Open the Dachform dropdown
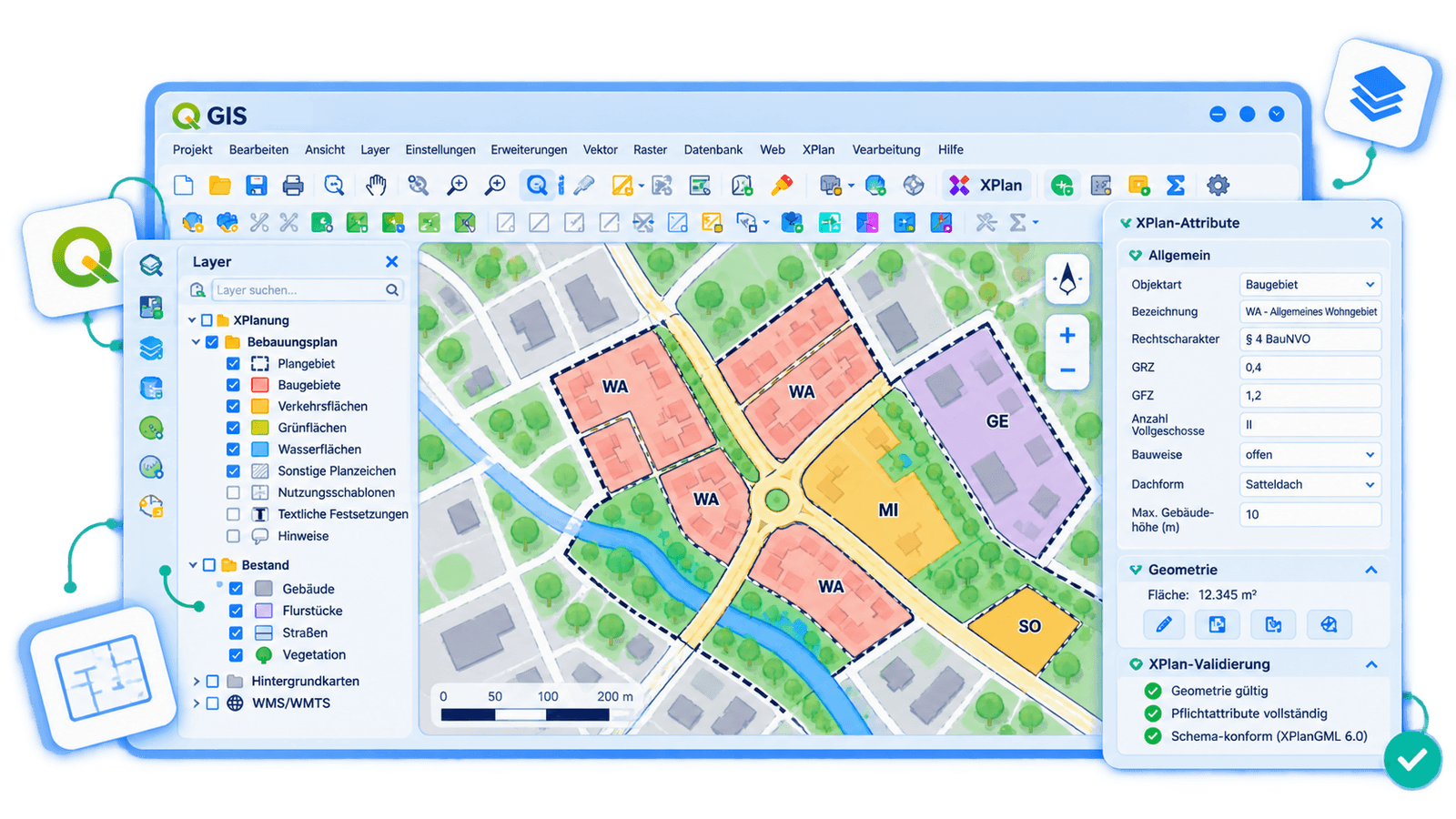This screenshot has width=1456, height=819. [1310, 484]
